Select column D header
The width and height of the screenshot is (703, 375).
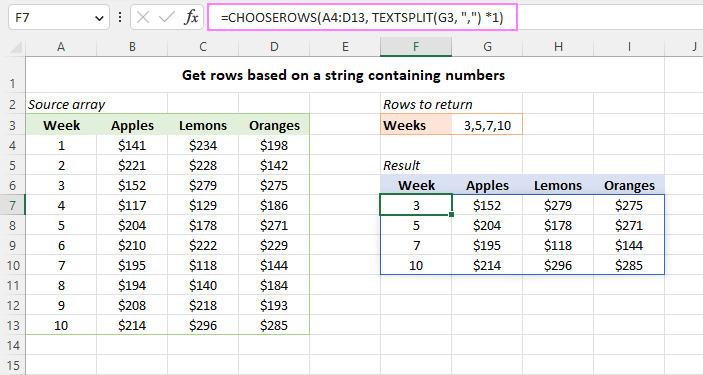[x=274, y=46]
